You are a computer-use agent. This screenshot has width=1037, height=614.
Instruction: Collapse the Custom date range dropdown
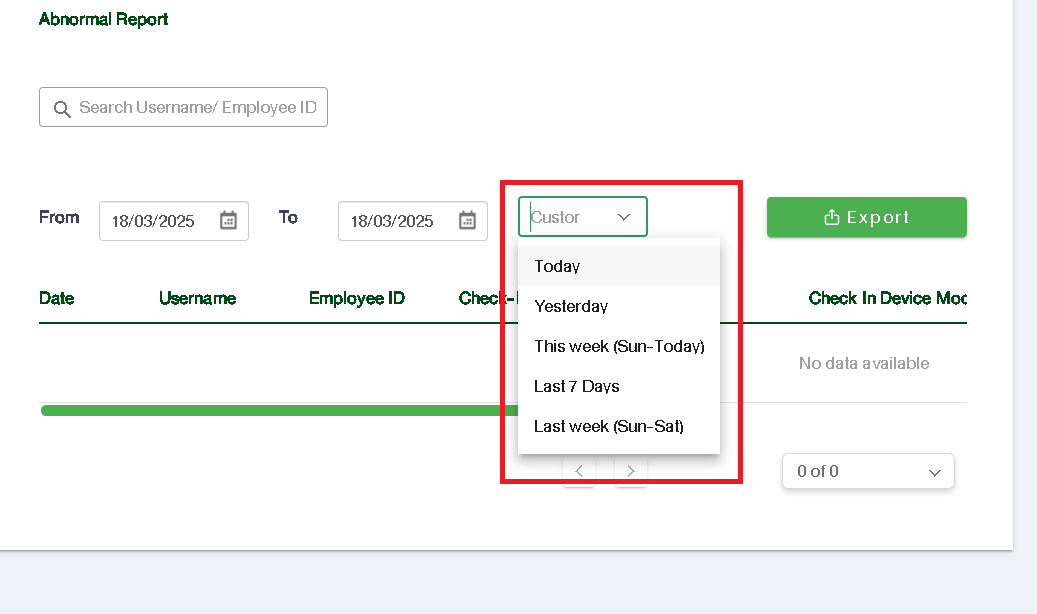click(x=624, y=217)
